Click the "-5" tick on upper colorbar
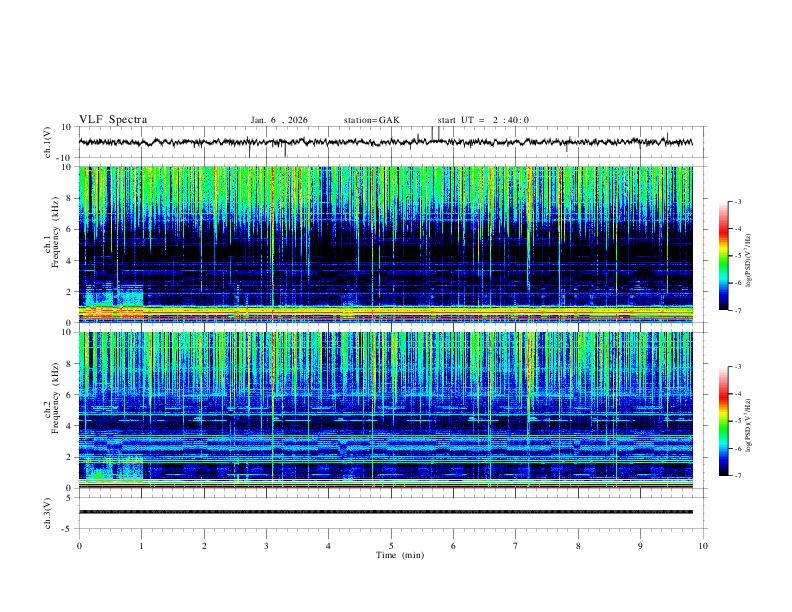792x612 pixels. (x=737, y=256)
